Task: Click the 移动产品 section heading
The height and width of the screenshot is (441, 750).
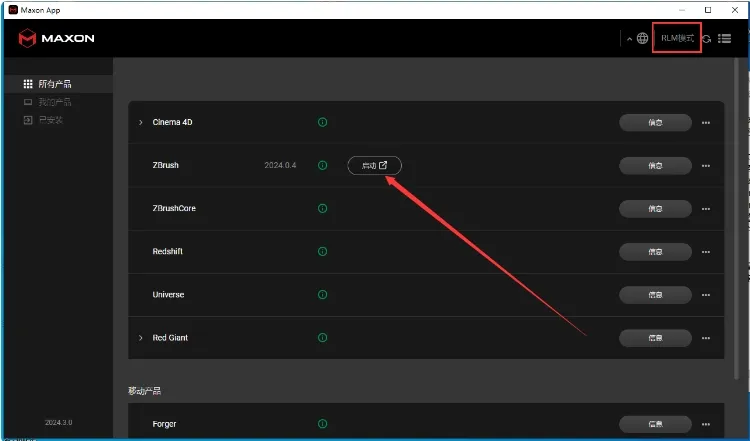Action: [x=144, y=391]
